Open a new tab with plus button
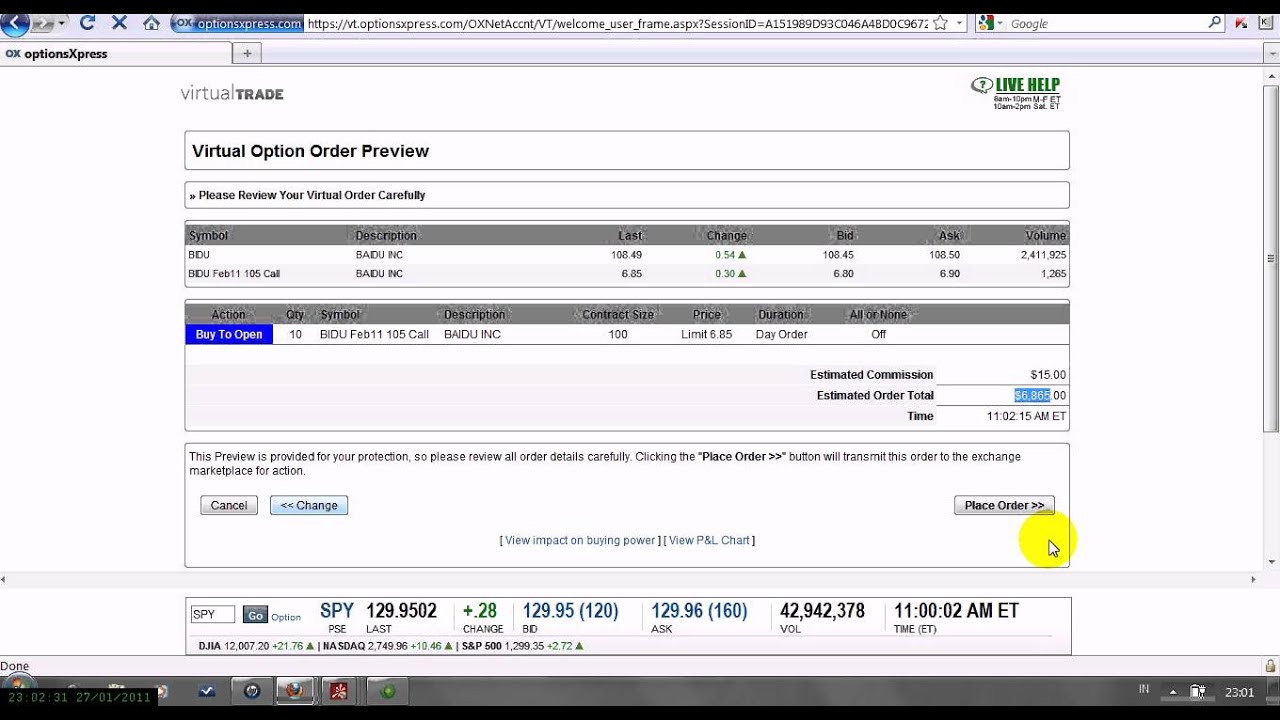 (247, 54)
